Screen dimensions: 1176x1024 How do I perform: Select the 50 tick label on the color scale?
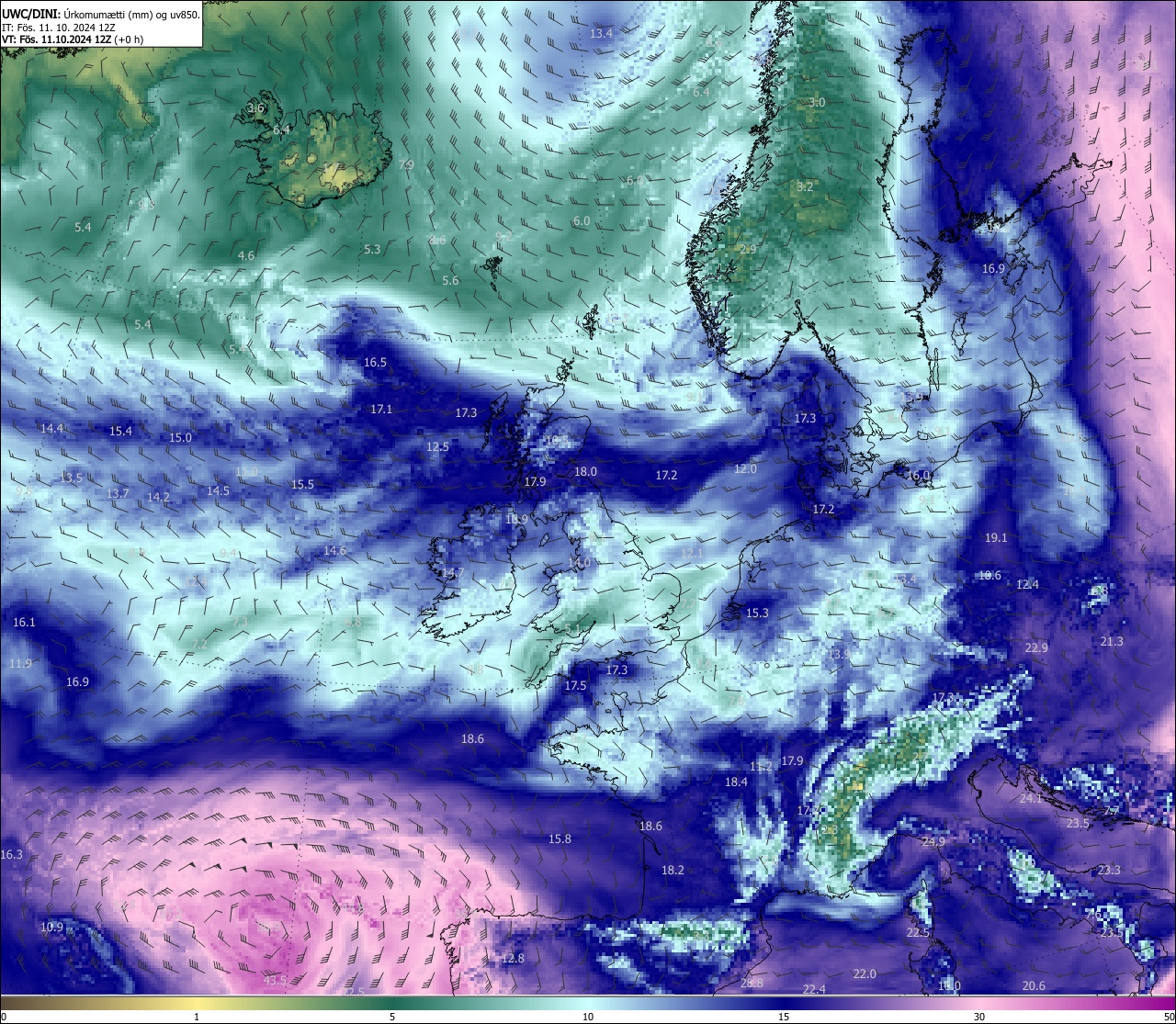click(x=1169, y=1017)
